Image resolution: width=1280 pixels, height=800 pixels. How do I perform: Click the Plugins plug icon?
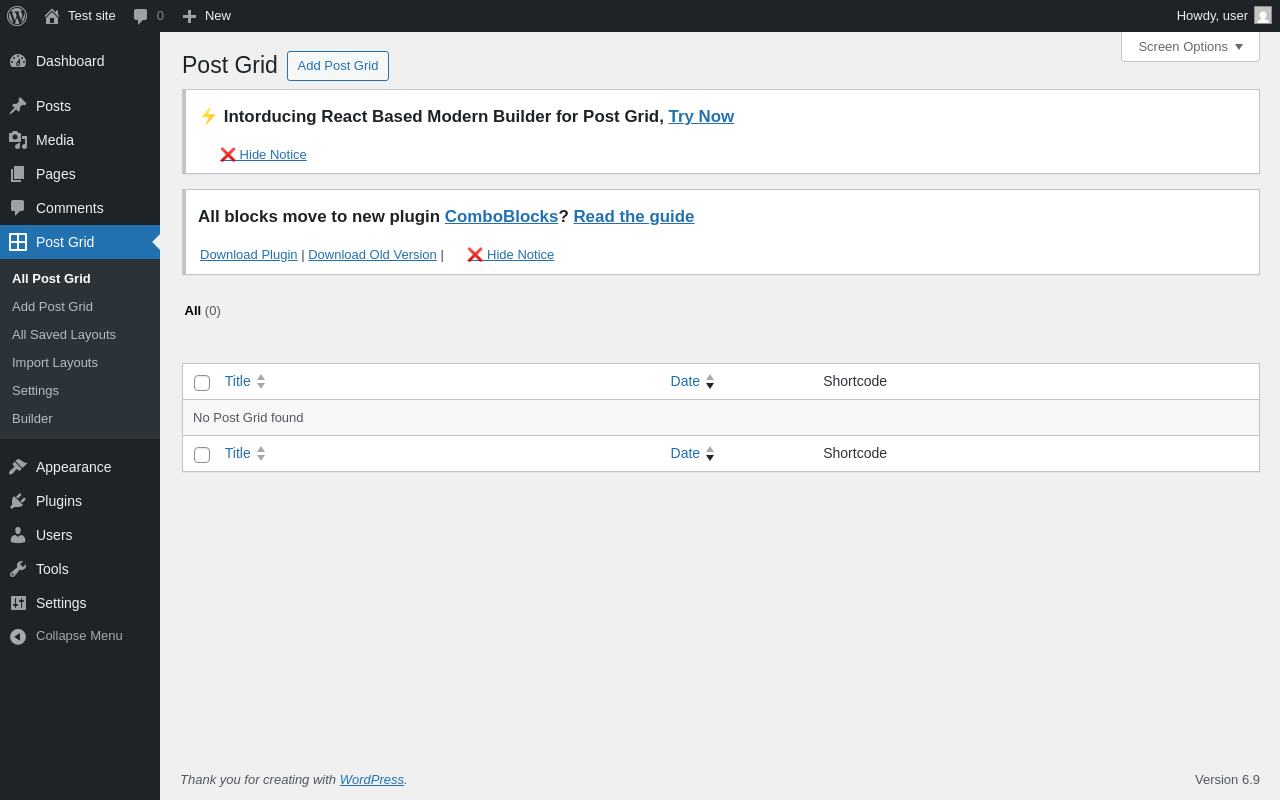coord(18,501)
